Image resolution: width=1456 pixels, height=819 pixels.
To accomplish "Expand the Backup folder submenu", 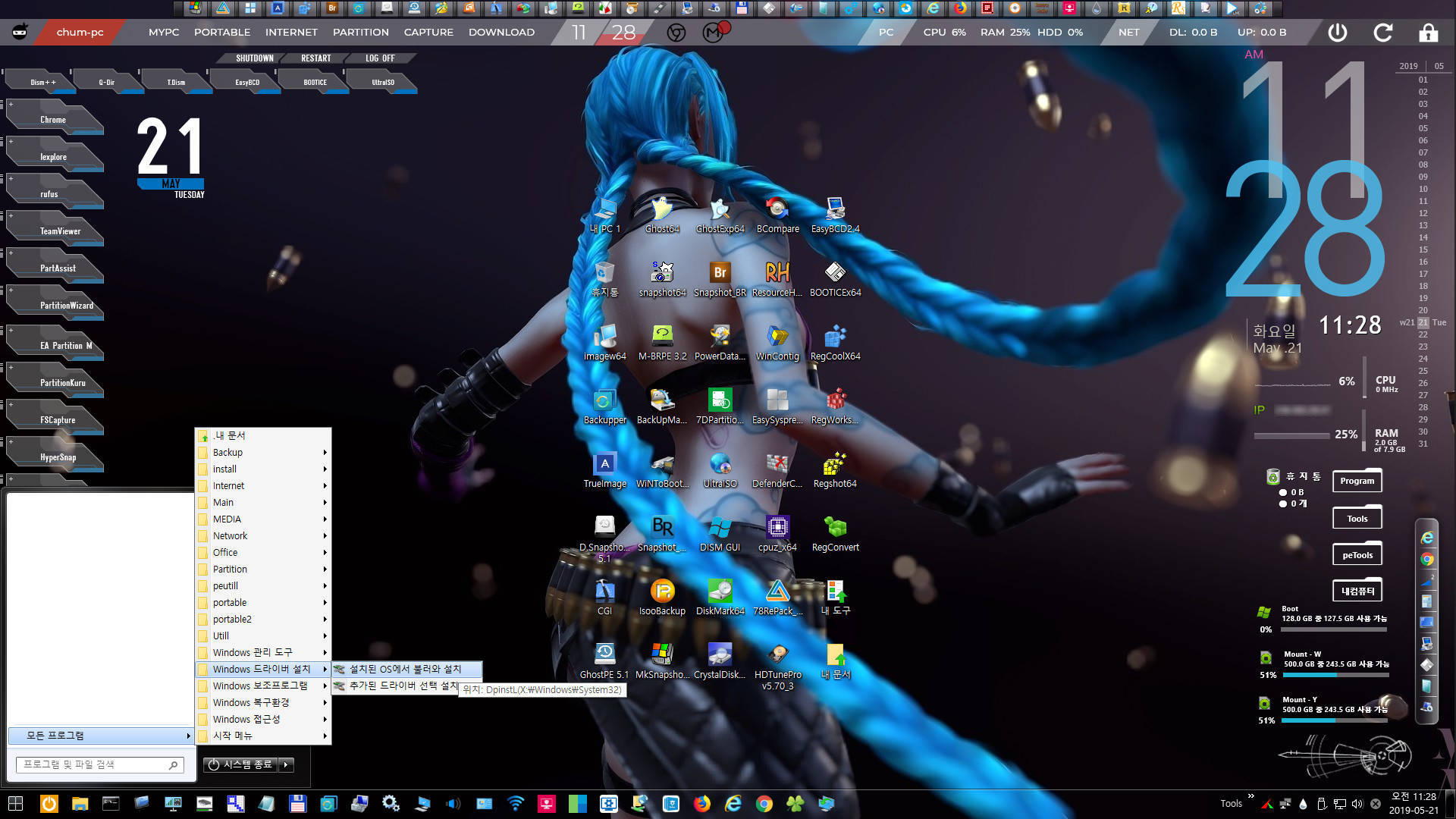I will point(263,452).
